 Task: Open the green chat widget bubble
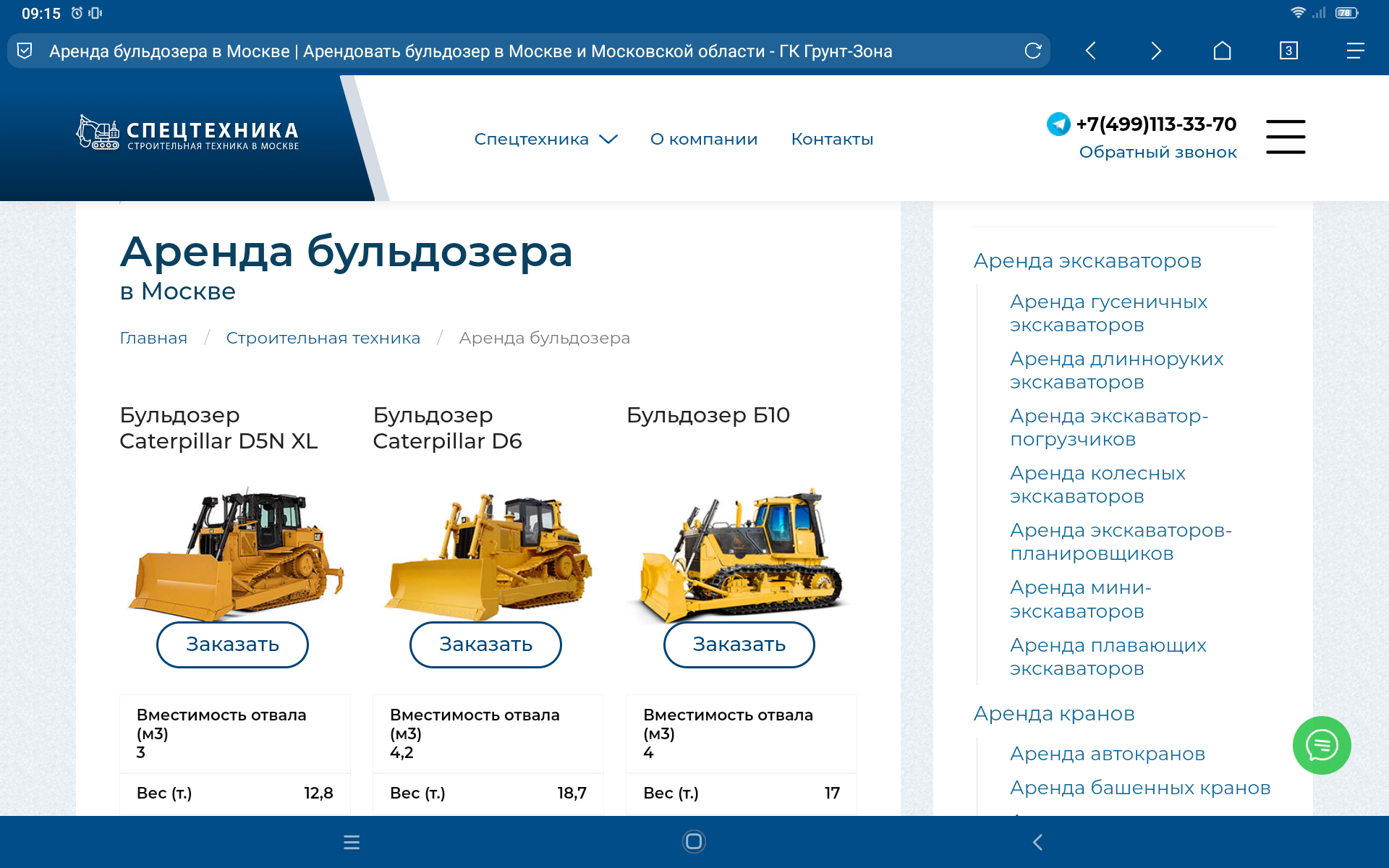[1321, 745]
